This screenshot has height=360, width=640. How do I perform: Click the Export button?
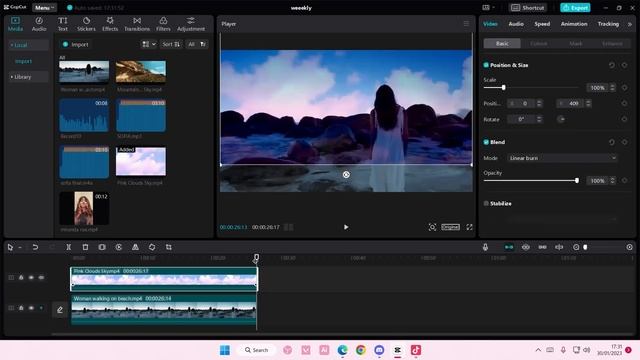click(575, 8)
